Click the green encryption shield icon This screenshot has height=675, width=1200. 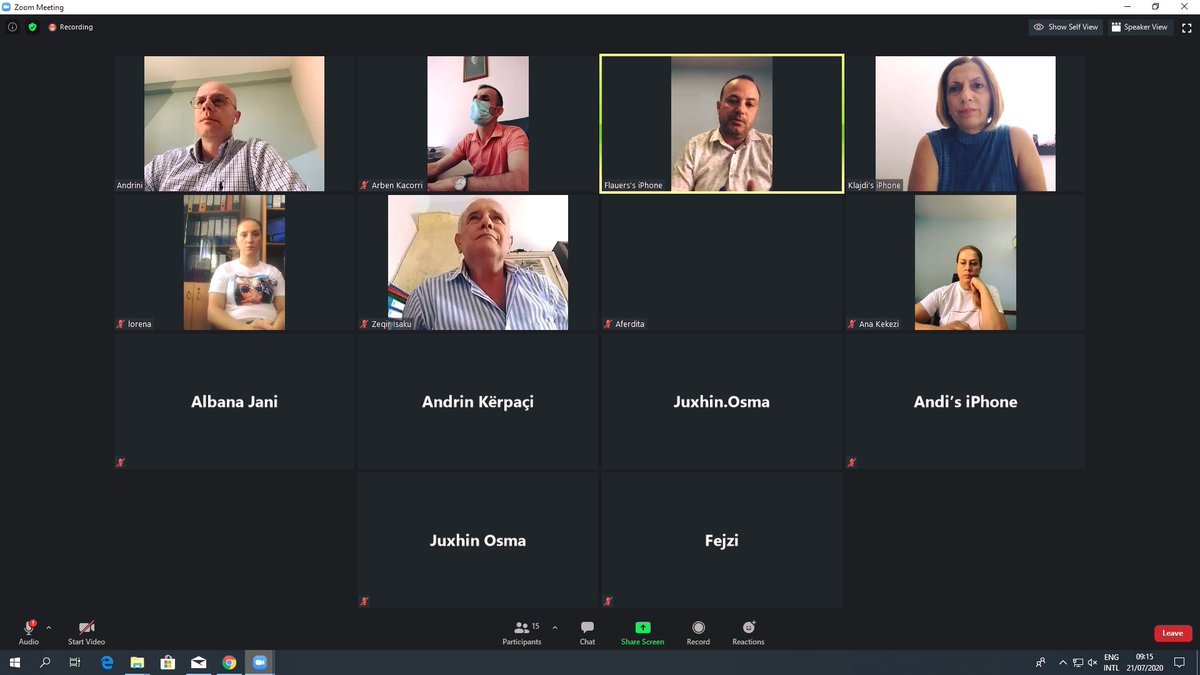coord(32,27)
